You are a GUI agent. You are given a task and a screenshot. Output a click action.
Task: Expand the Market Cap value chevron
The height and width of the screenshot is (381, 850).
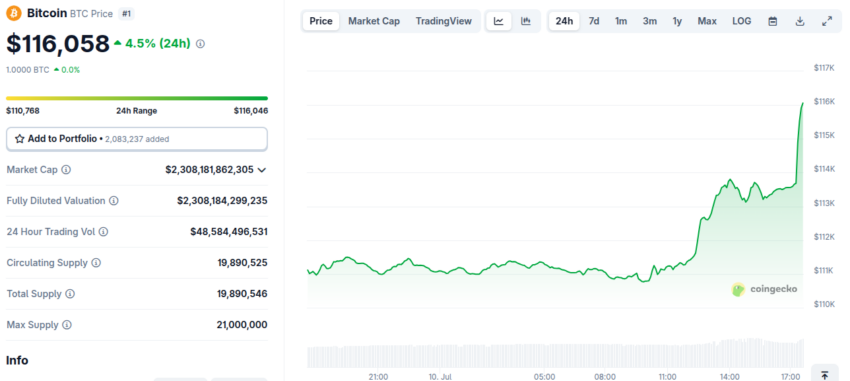(262, 170)
